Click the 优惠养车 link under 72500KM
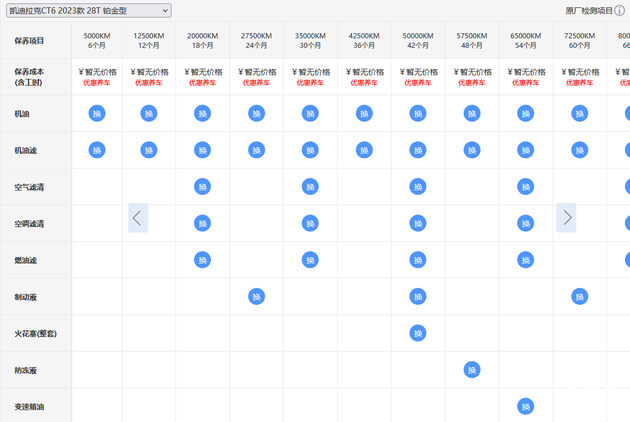Image resolution: width=630 pixels, height=422 pixels. coord(579,83)
